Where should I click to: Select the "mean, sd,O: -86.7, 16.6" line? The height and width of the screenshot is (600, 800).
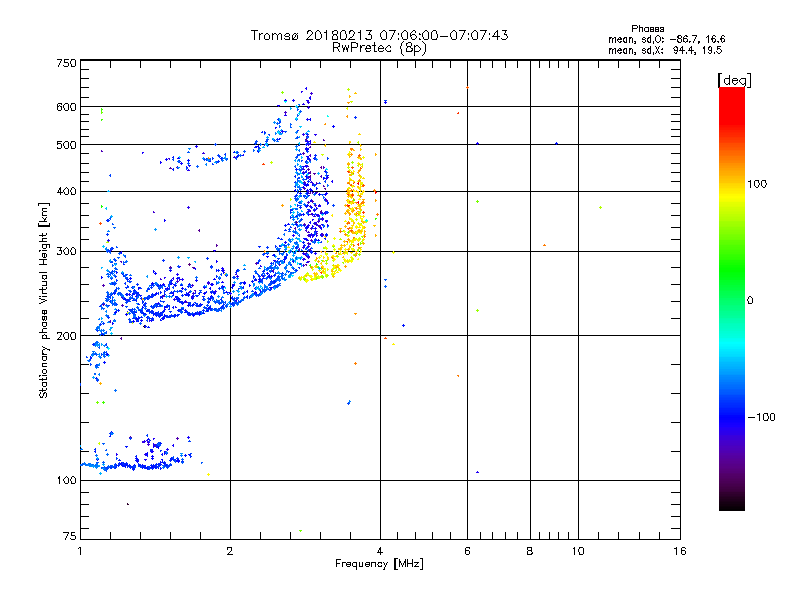[x=666, y=40]
